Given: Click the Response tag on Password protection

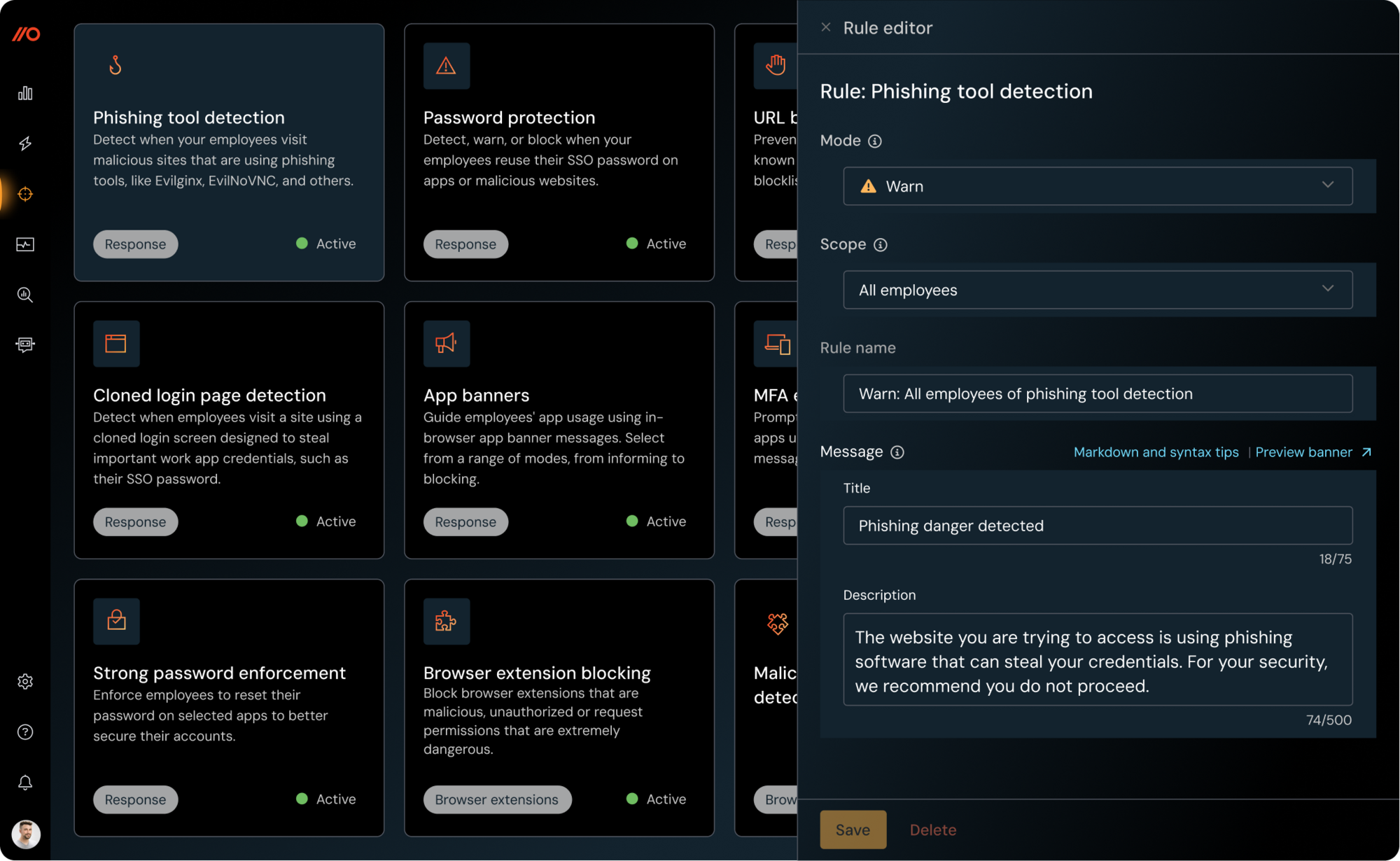Looking at the screenshot, I should pos(465,244).
